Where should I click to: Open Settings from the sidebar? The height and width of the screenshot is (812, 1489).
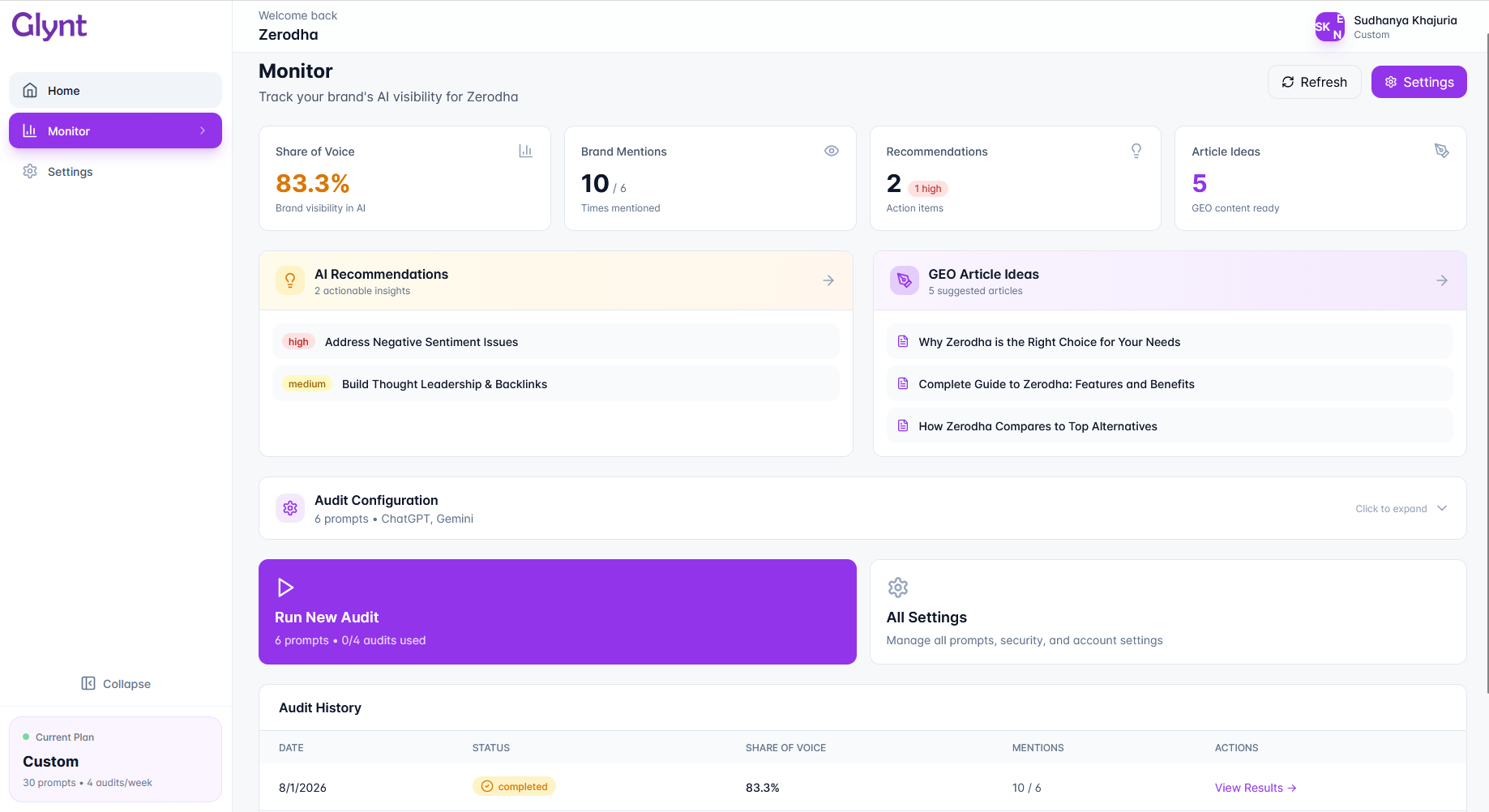69,171
